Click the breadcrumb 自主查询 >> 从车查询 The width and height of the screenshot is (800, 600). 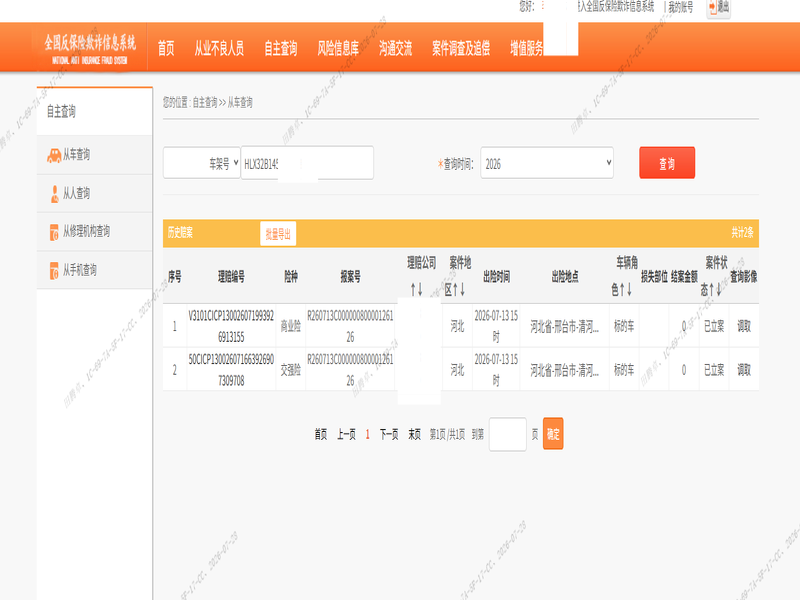click(222, 103)
